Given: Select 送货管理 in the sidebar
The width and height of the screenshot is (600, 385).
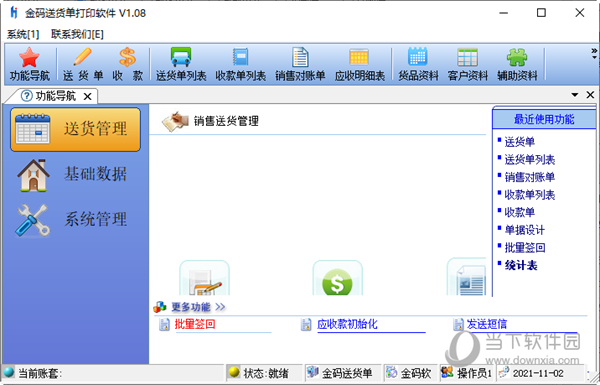Looking at the screenshot, I should point(75,129).
